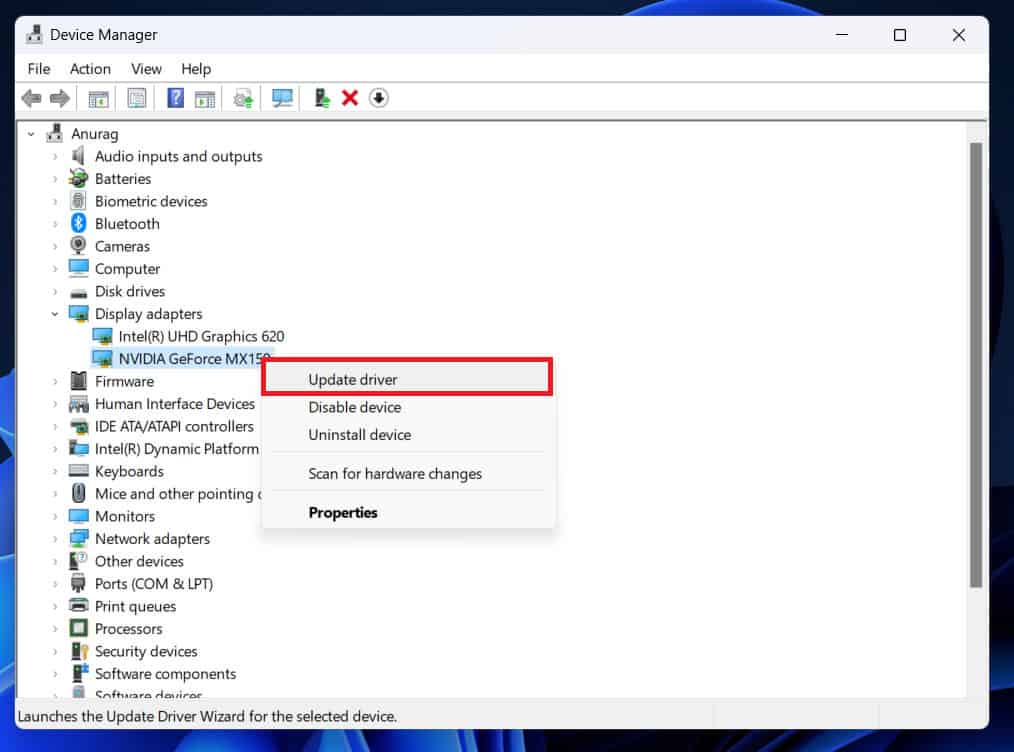The height and width of the screenshot is (752, 1014).
Task: Select the NVIDIA GeForce MX150 device
Action: [182, 358]
